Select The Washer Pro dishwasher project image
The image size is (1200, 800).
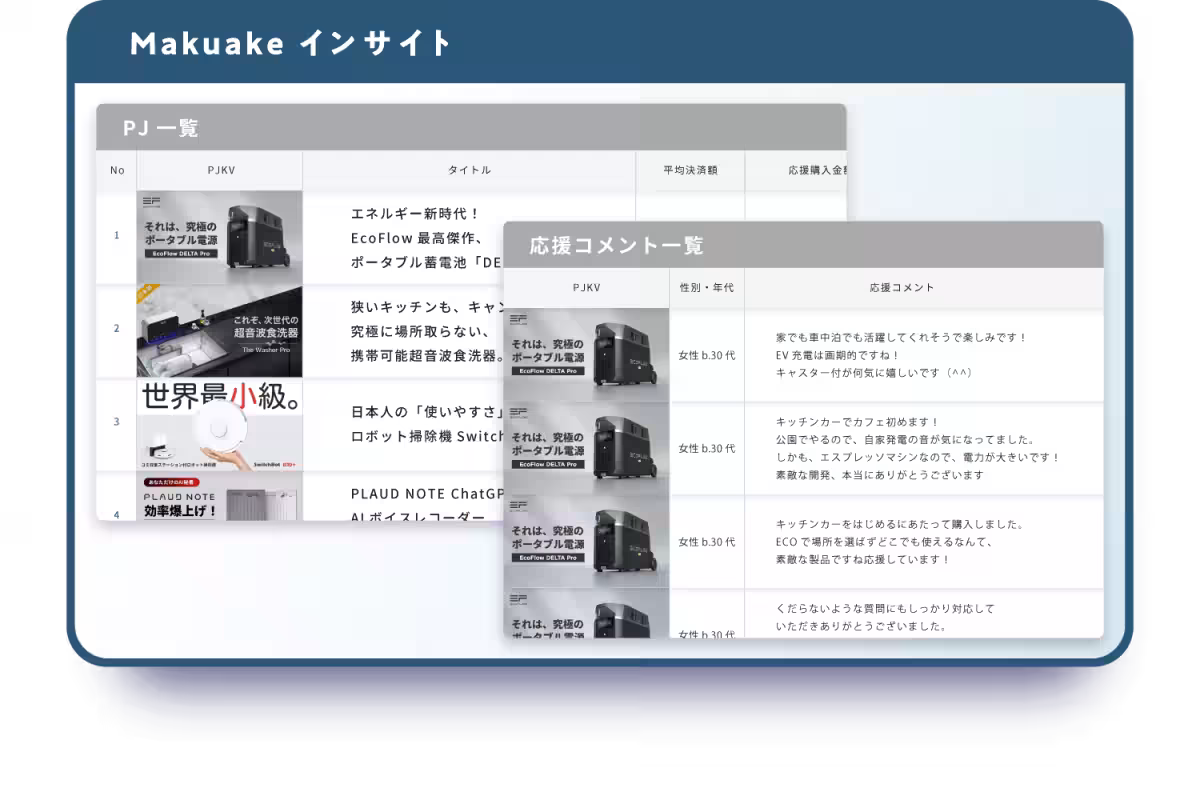(x=222, y=328)
